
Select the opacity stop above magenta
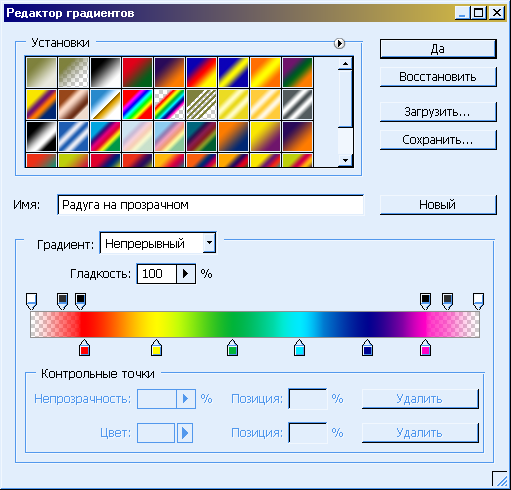pyautogui.click(x=425, y=301)
